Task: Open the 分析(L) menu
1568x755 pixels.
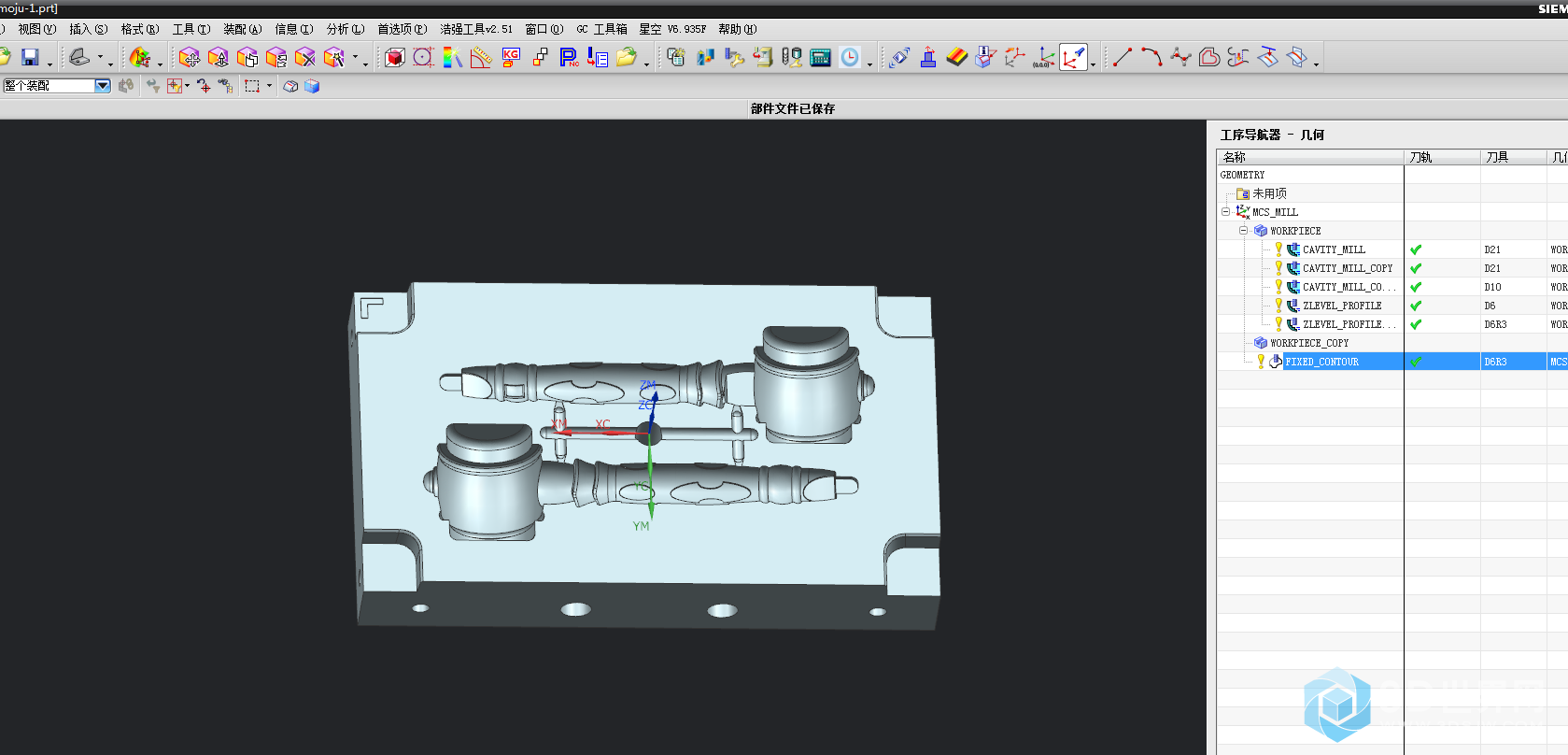Action: click(x=346, y=29)
